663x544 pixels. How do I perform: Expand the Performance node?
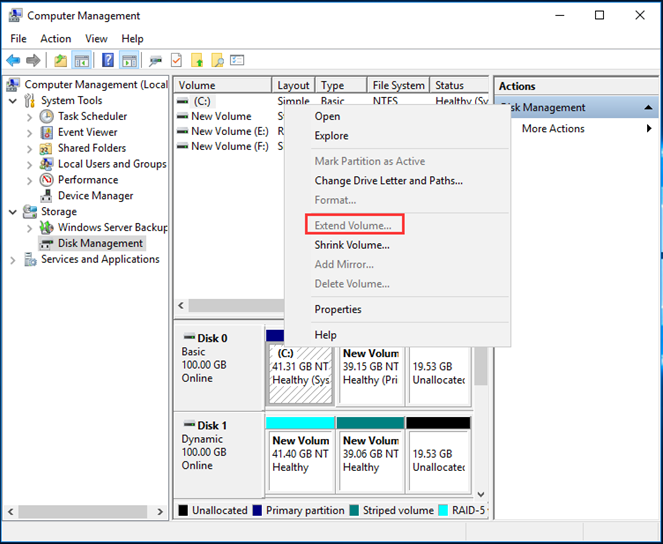tap(29, 180)
